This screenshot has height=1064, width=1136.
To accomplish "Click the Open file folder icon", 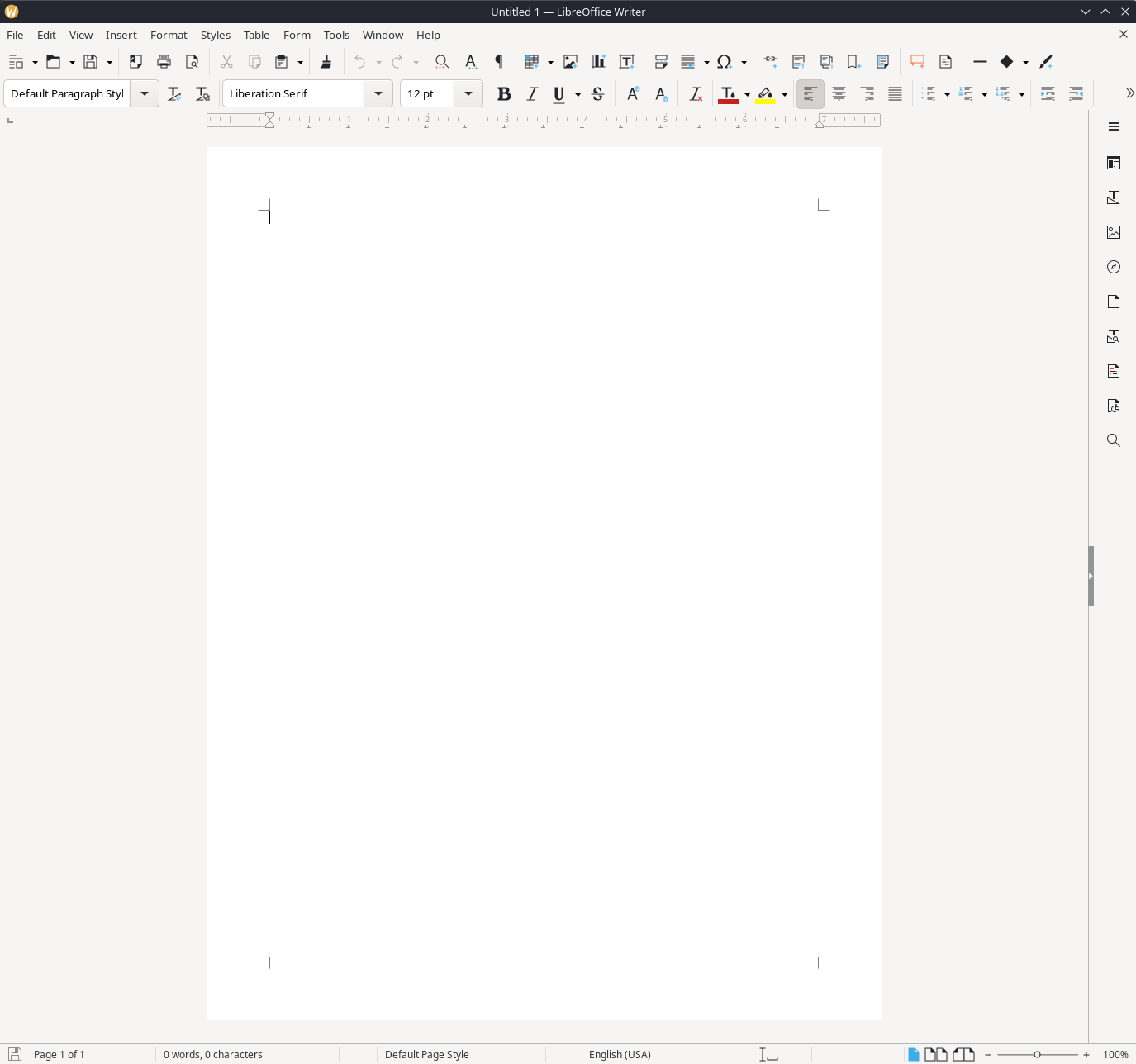I will [x=54, y=62].
